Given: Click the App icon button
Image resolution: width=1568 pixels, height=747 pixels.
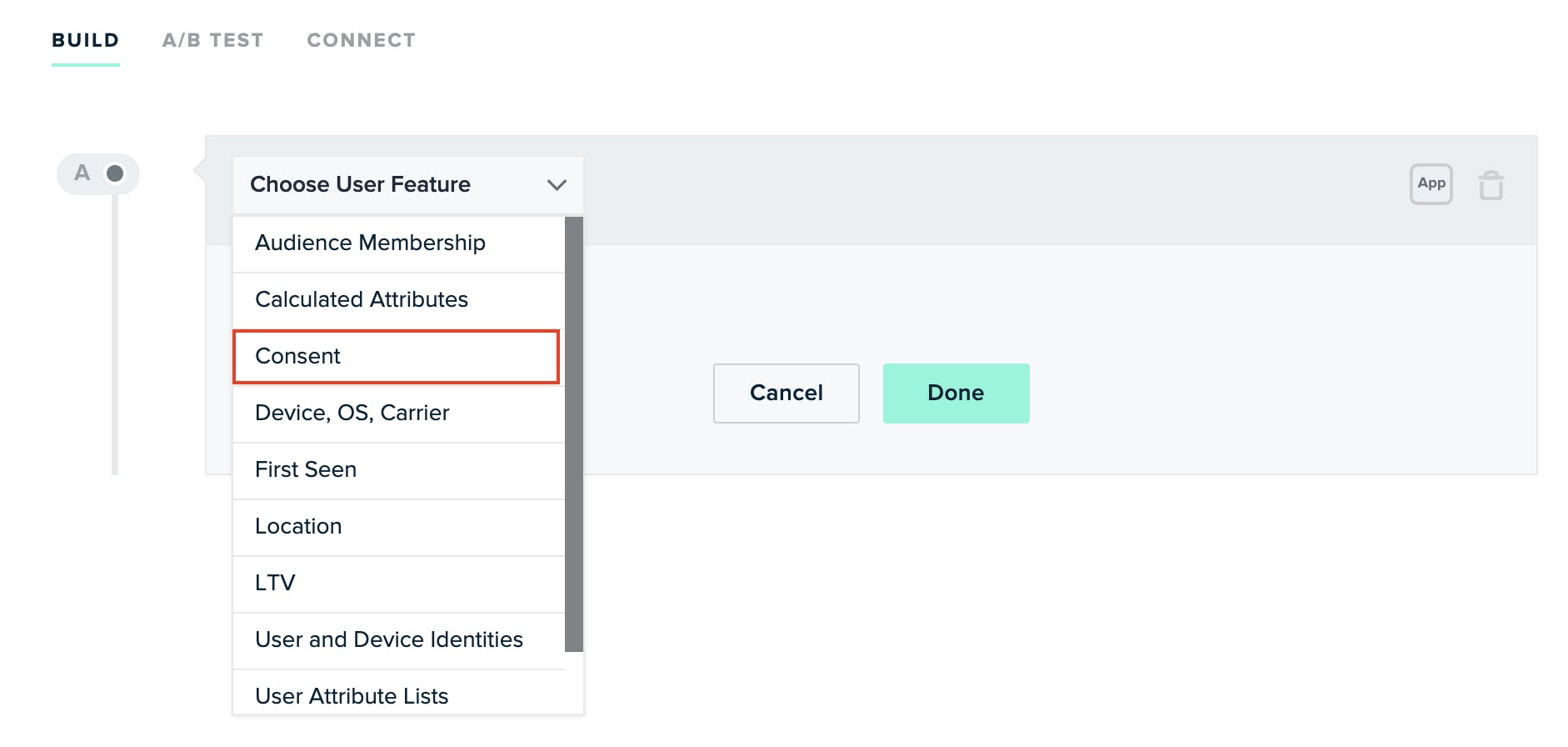Looking at the screenshot, I should click(1431, 184).
